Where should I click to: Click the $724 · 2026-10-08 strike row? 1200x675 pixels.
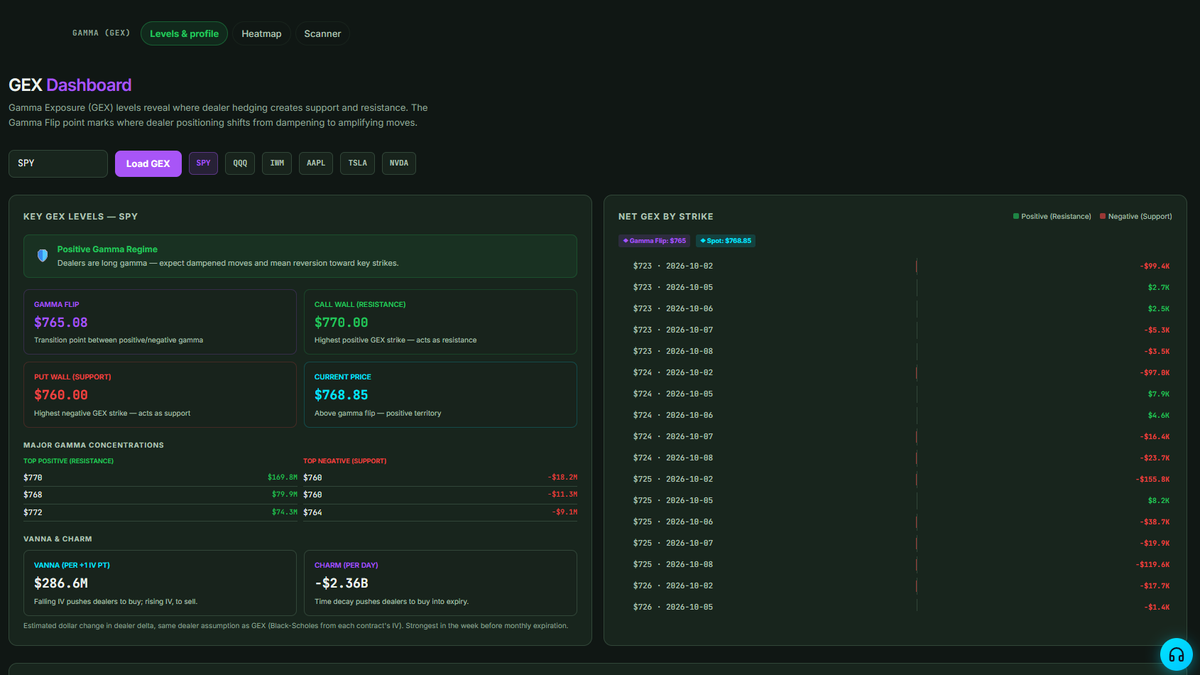point(895,458)
